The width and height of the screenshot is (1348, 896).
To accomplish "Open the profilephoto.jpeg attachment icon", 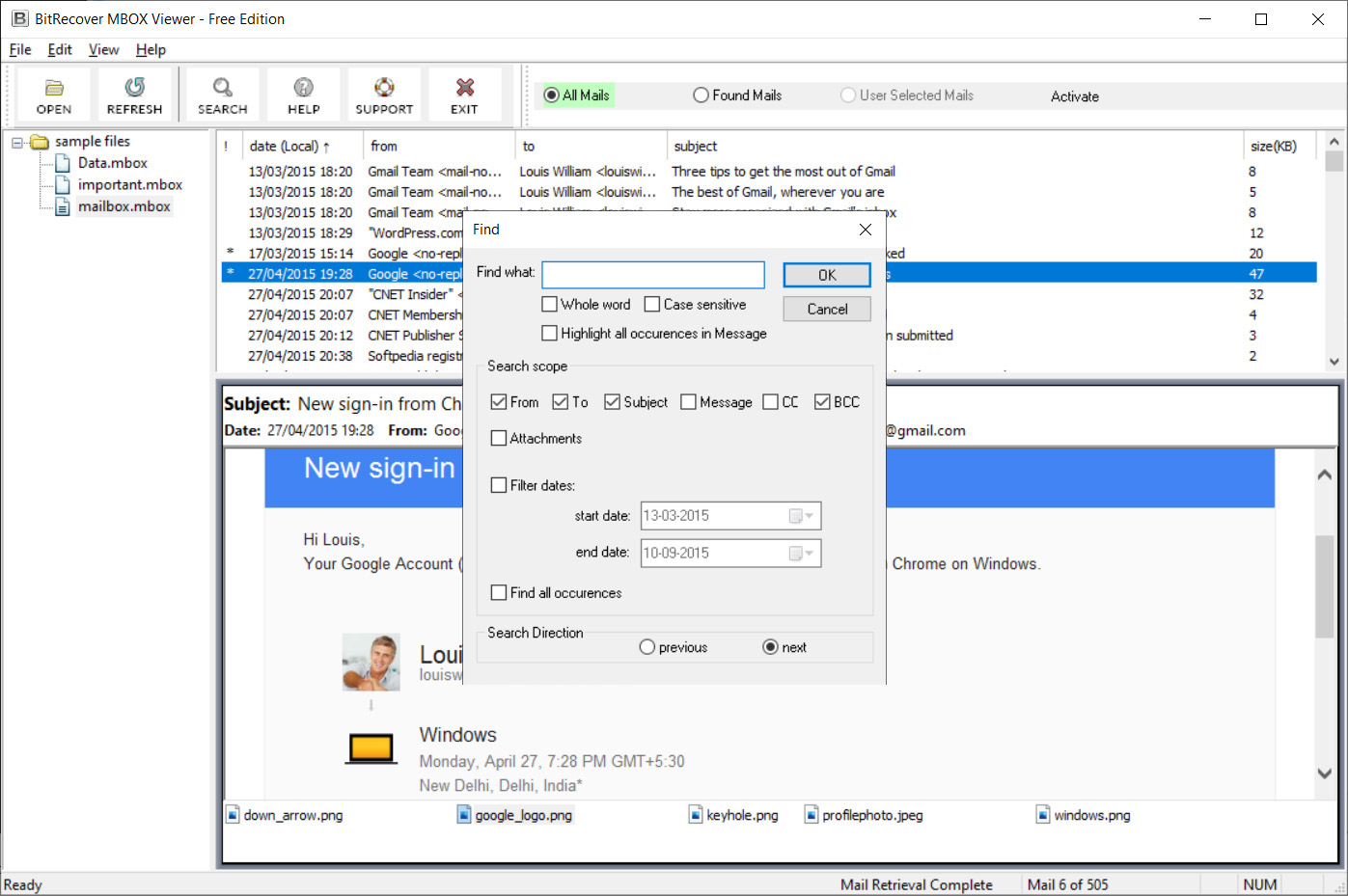I will 812,815.
